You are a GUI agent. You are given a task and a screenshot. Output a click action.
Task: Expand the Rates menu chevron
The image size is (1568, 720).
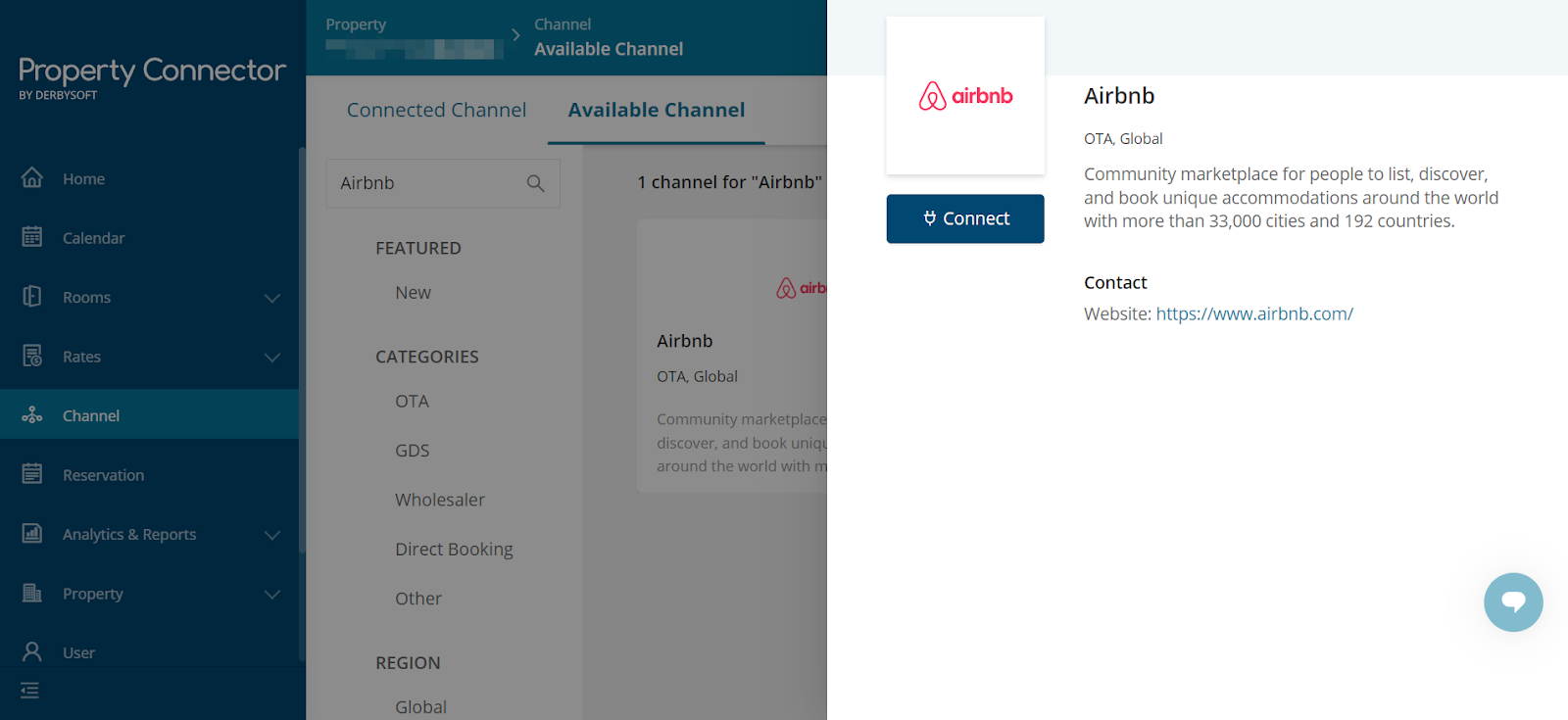coord(272,358)
